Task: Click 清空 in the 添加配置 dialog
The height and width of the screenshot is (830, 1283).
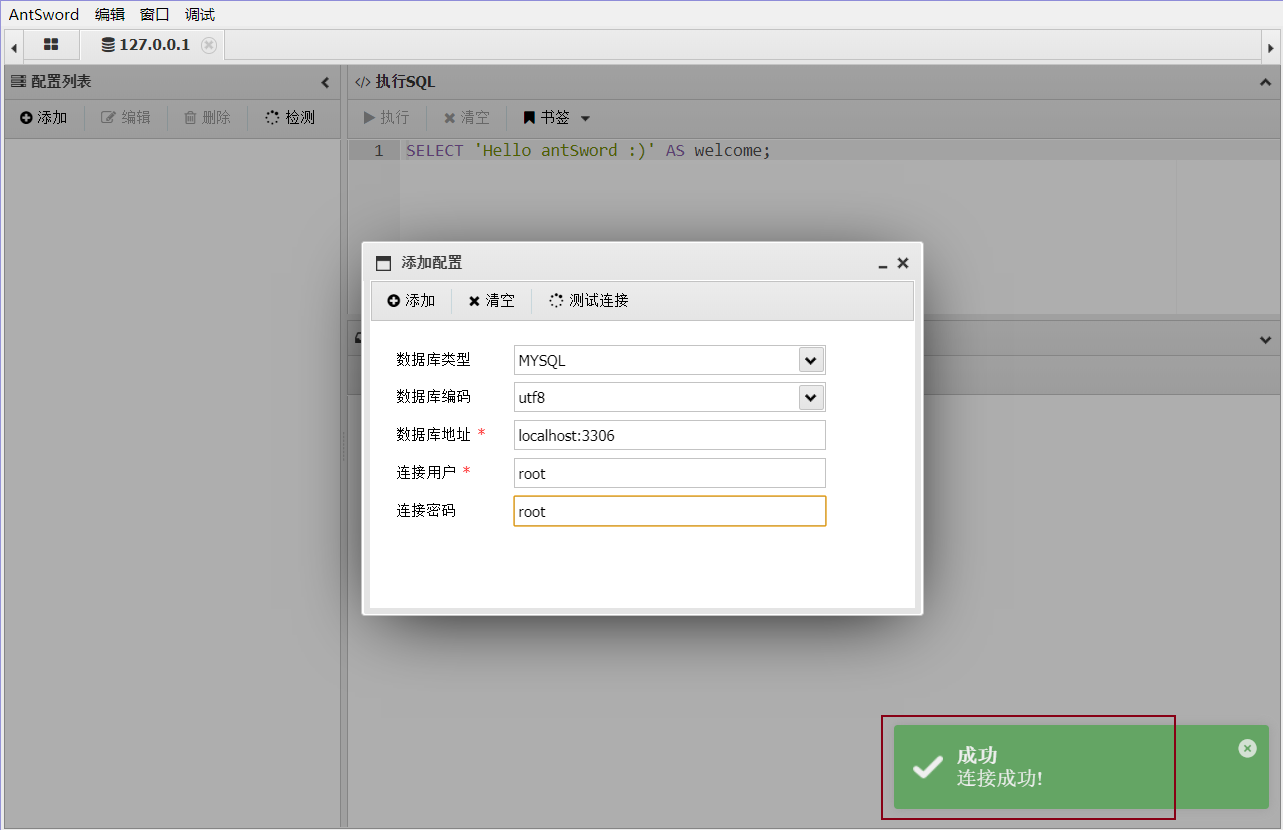Action: (x=491, y=301)
